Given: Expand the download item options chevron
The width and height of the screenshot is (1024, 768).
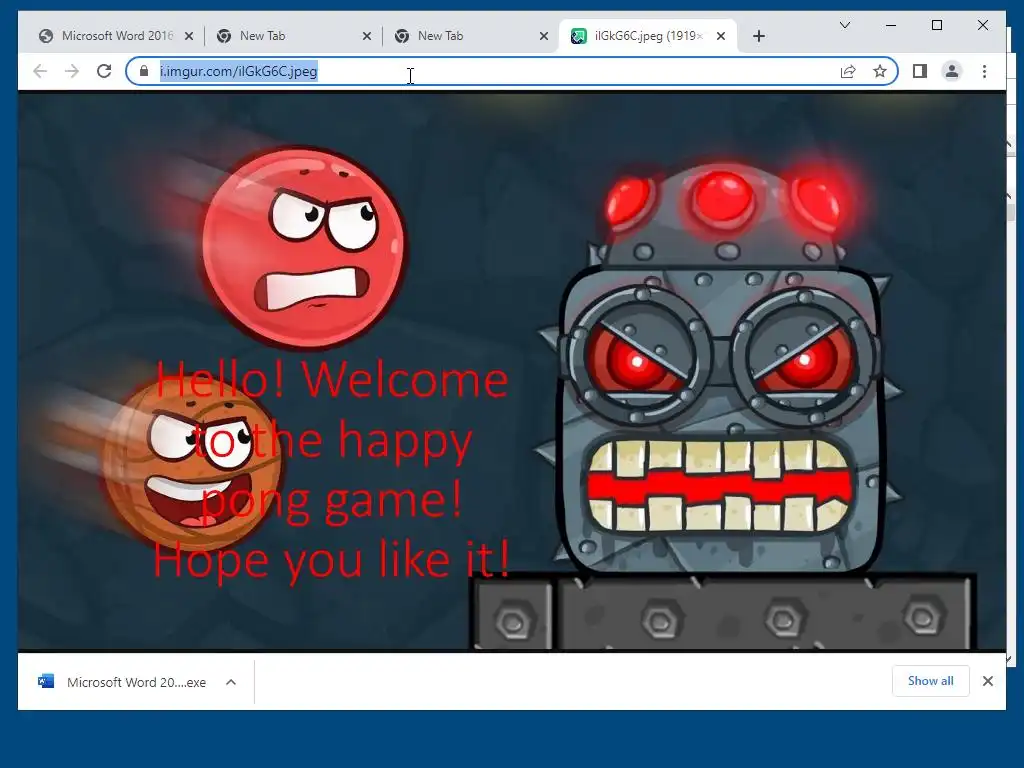Looking at the screenshot, I should pyautogui.click(x=231, y=682).
